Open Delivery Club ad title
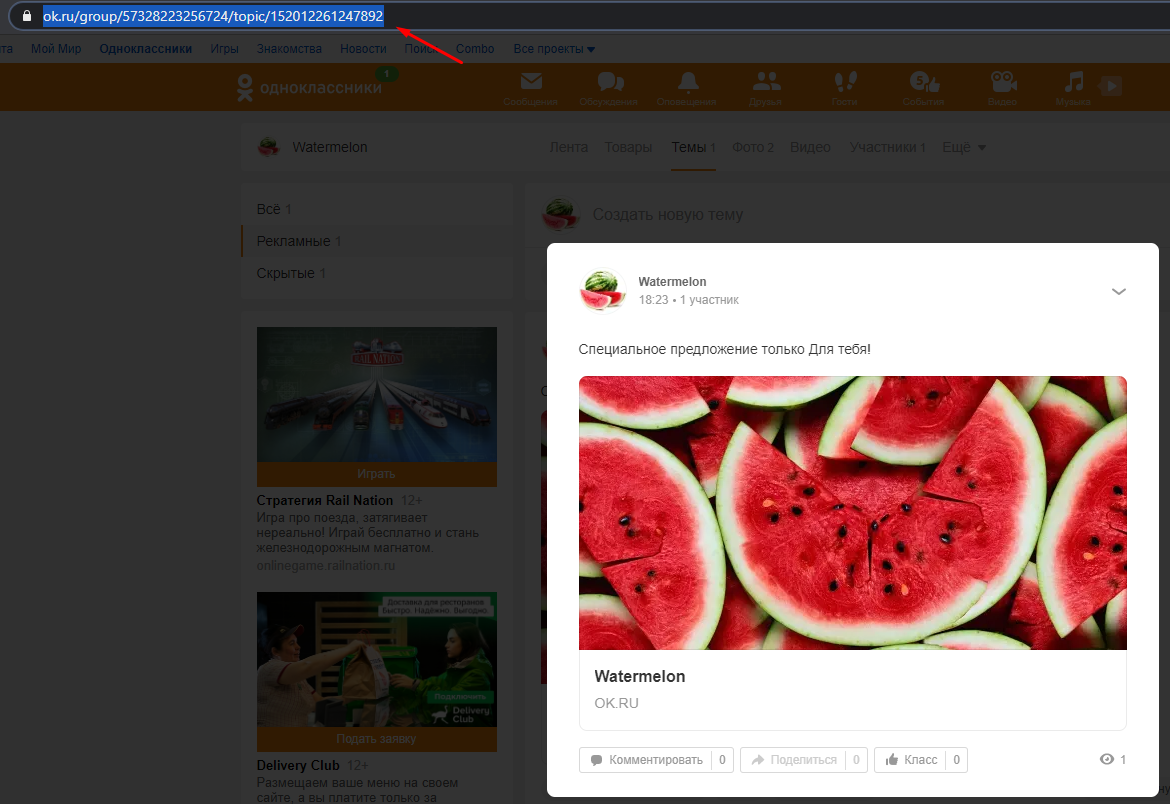 click(x=298, y=765)
